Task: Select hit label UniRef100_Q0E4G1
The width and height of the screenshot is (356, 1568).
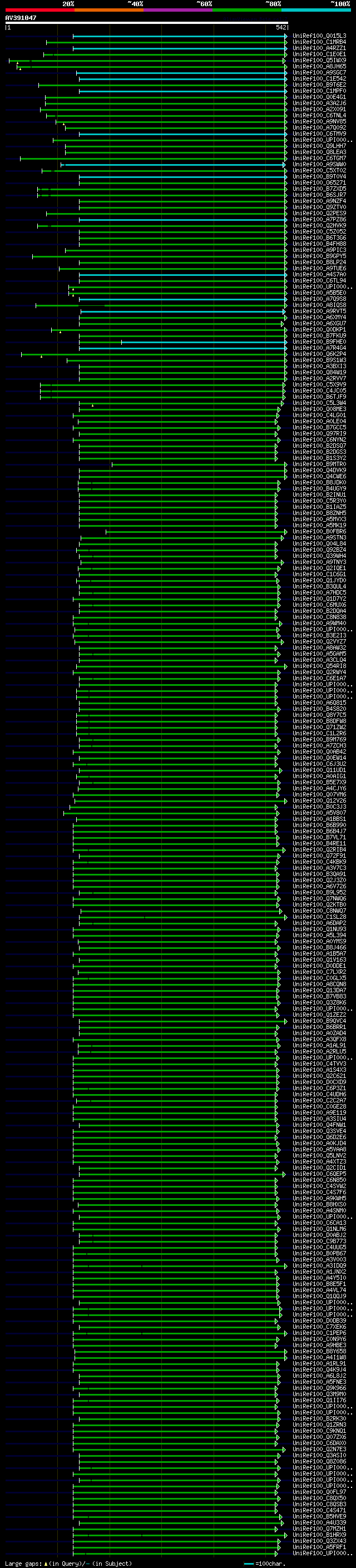Action: (x=319, y=97)
